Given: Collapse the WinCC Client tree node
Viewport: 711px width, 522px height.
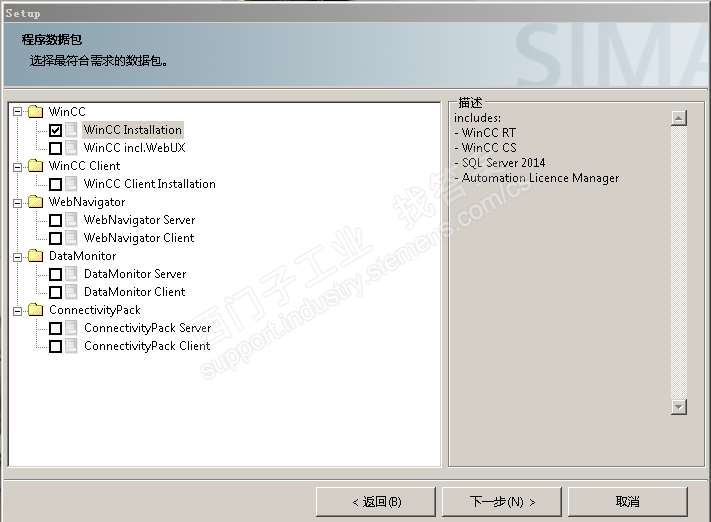Looking at the screenshot, I should tap(18, 167).
